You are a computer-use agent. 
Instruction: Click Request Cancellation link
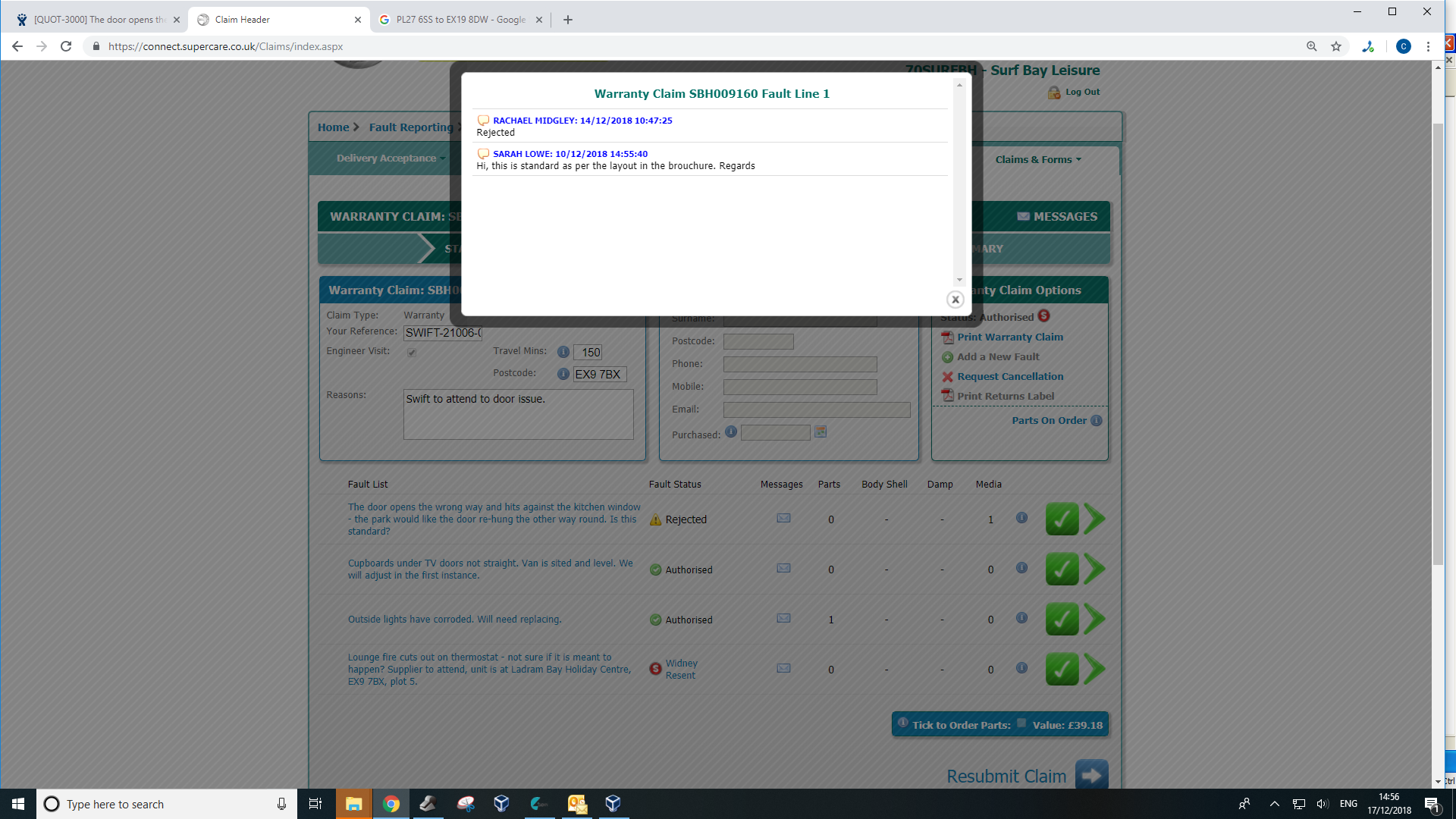point(1009,377)
